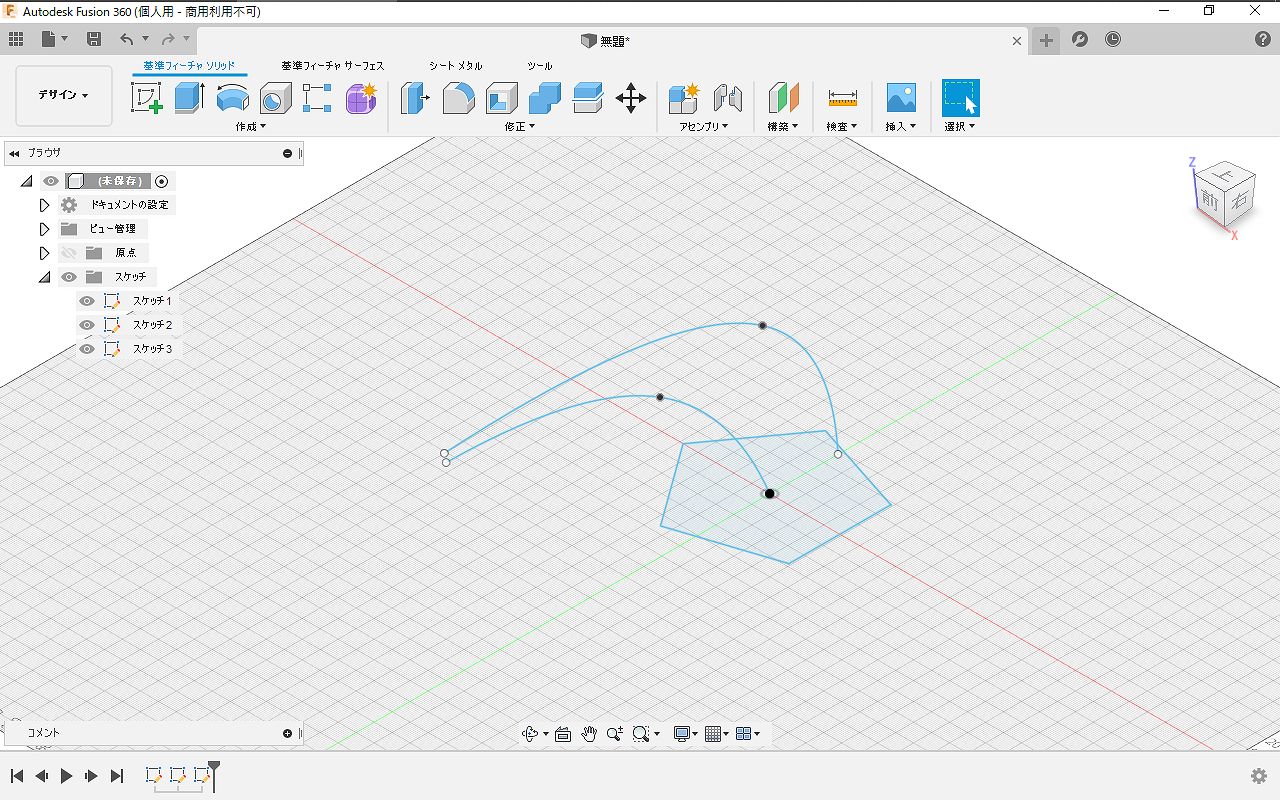
Task: Open the 検査 dropdown menu
Action: [842, 127]
